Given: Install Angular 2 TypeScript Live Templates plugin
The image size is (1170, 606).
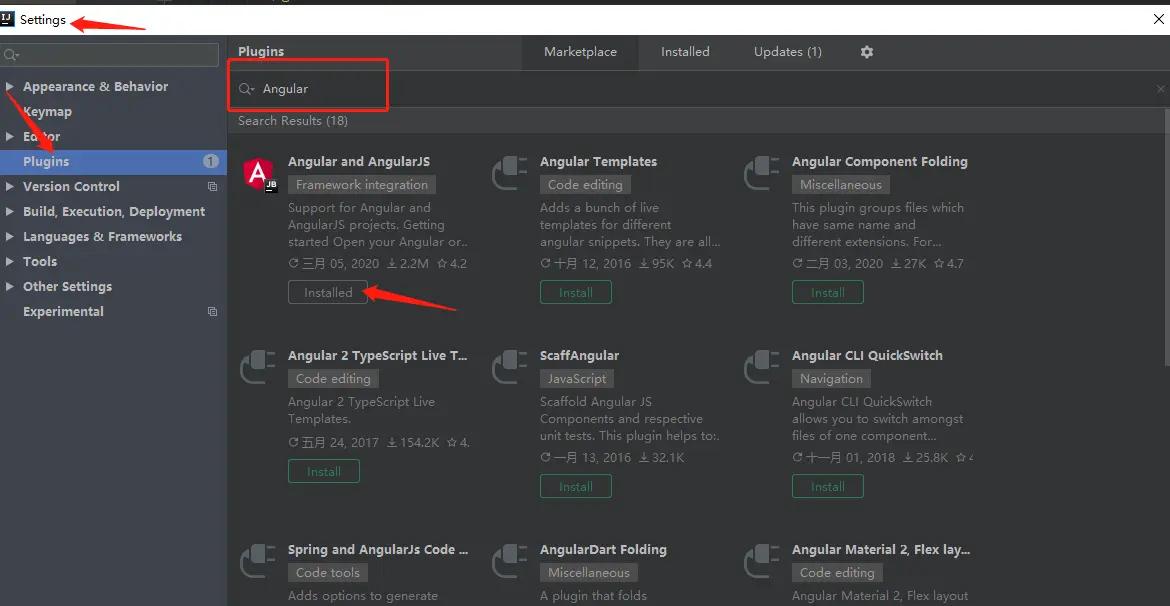Looking at the screenshot, I should tap(324, 472).
